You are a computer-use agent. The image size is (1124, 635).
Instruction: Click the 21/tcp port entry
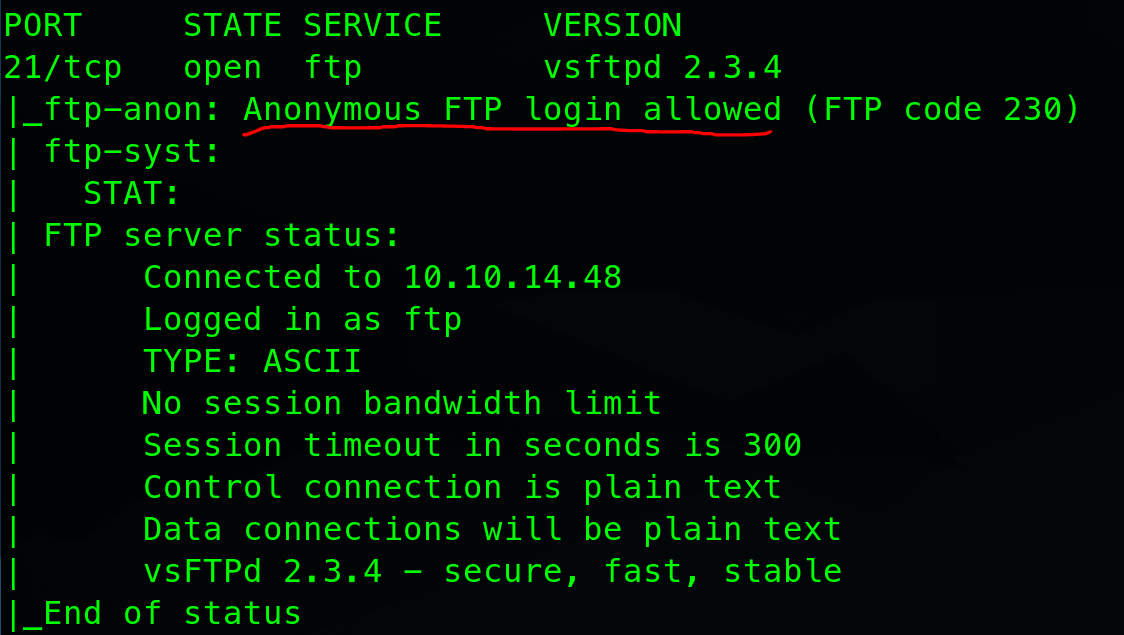coord(62,68)
